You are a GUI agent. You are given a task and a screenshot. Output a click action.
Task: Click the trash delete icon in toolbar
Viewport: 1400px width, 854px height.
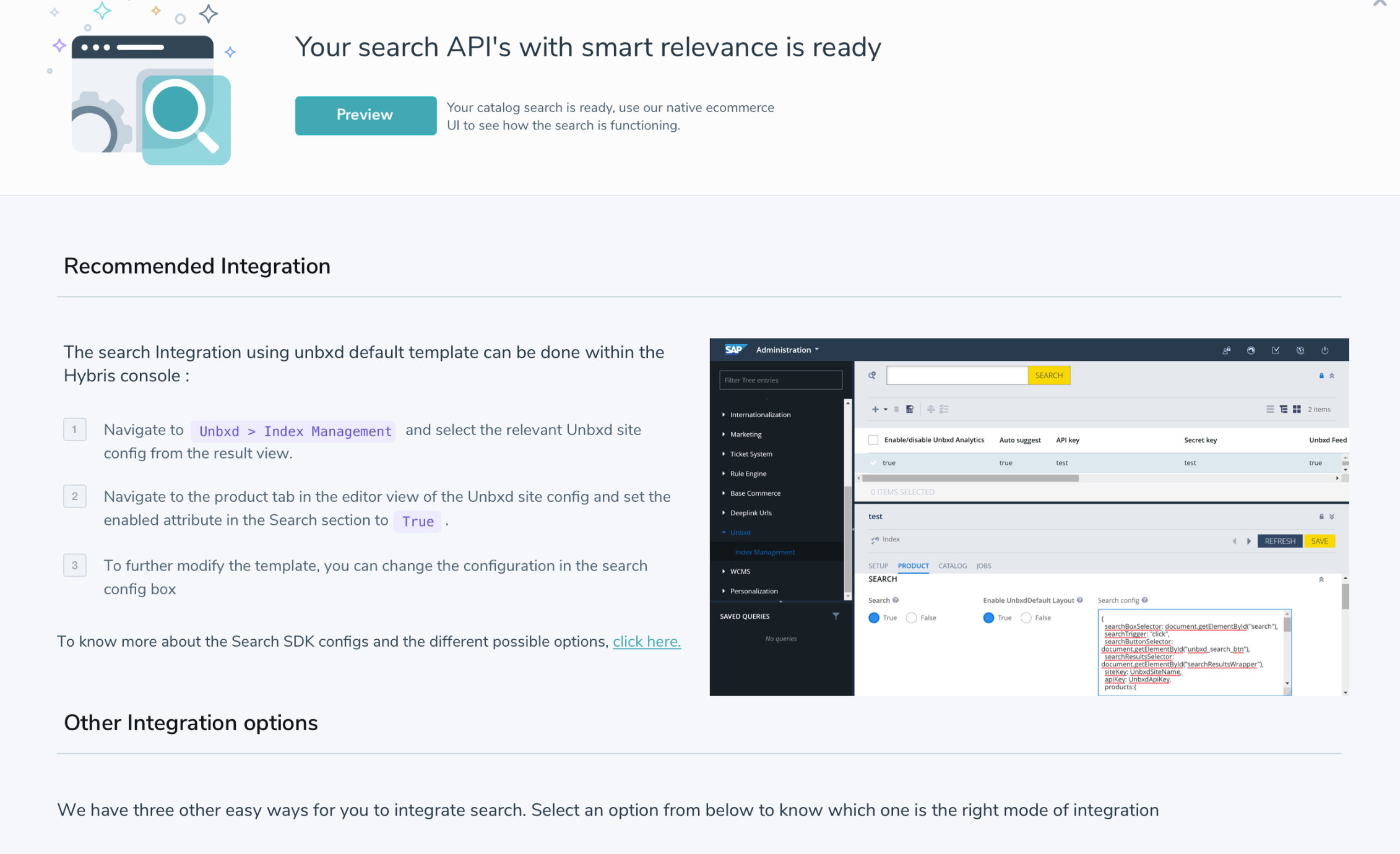point(896,409)
